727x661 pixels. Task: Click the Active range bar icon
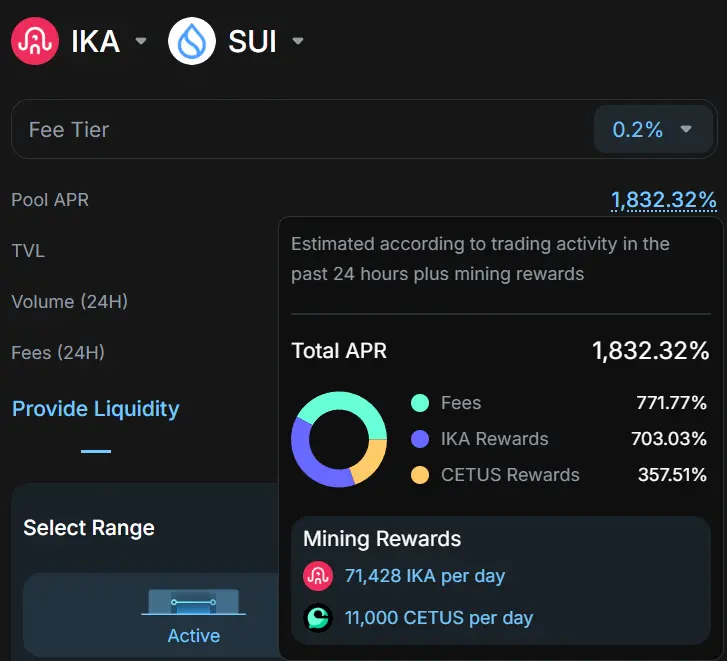pyautogui.click(x=193, y=602)
